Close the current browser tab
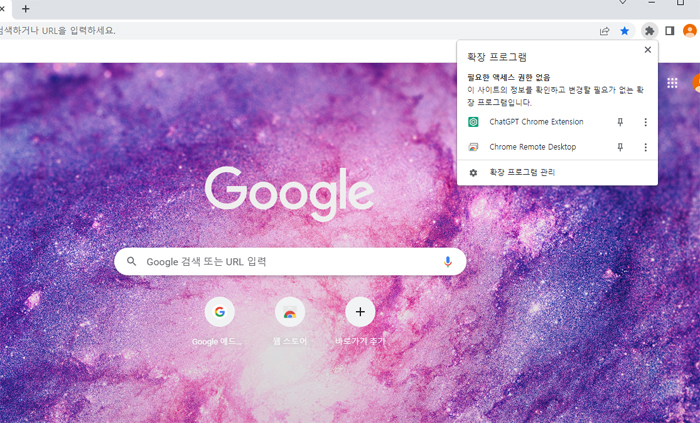The height and width of the screenshot is (423, 700). (x=2, y=8)
